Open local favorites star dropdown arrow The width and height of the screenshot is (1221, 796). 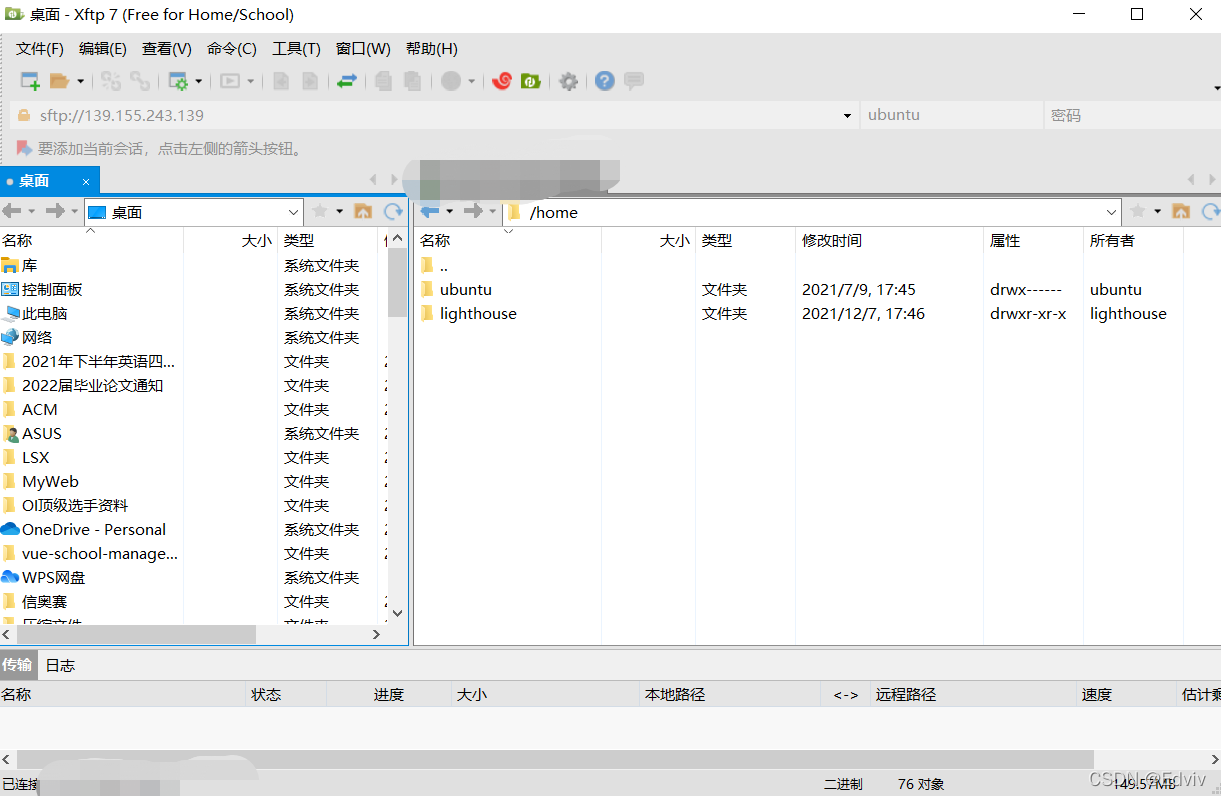coord(340,211)
